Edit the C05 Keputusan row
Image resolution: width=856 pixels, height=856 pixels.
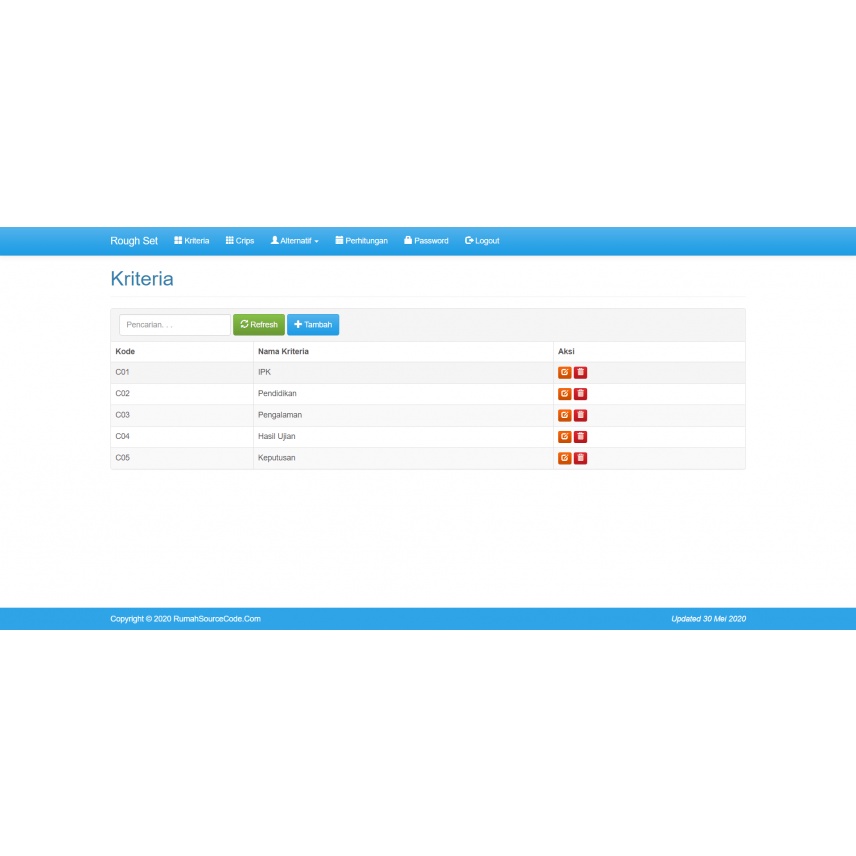pyautogui.click(x=564, y=458)
